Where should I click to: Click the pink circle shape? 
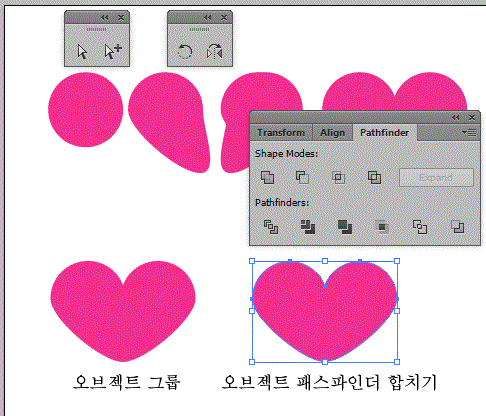click(85, 110)
